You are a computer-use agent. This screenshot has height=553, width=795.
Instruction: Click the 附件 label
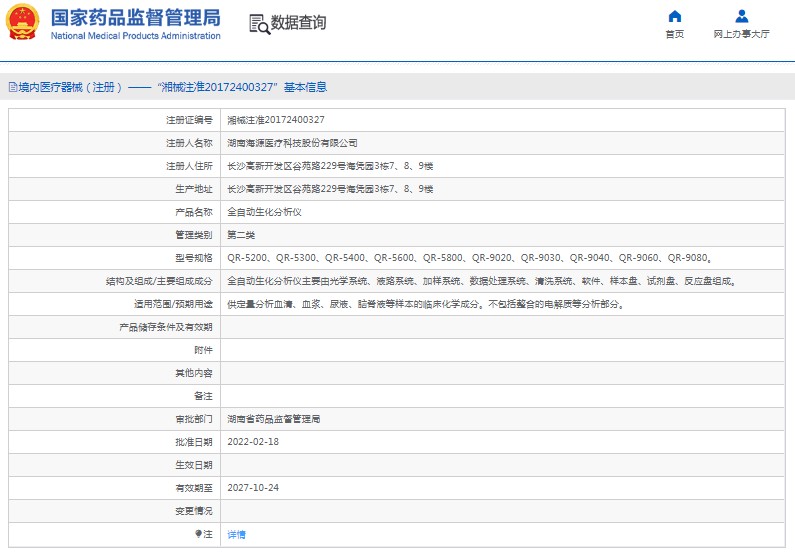point(203,350)
